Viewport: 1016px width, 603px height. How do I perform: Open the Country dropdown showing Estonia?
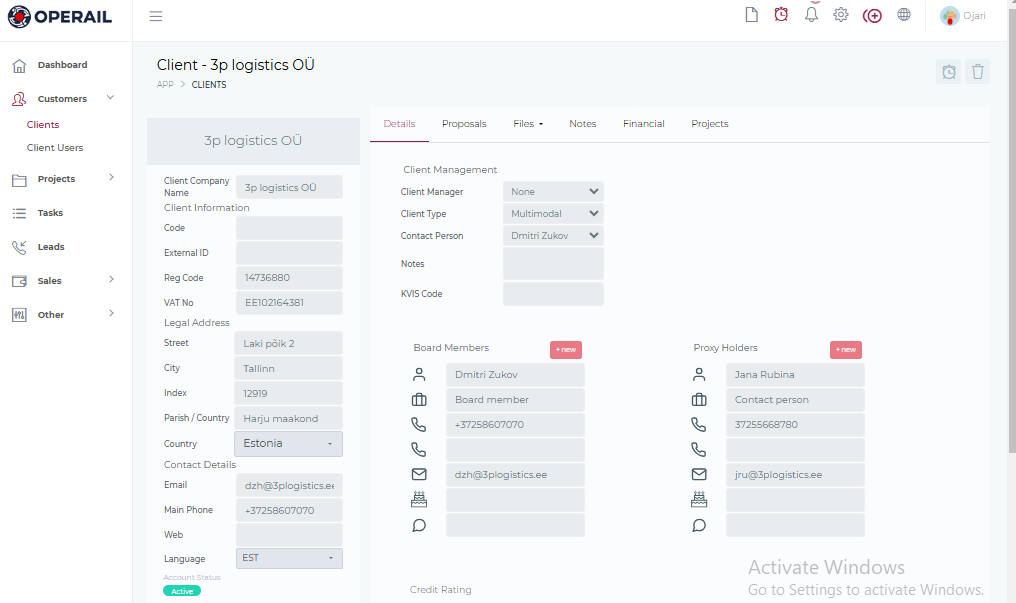click(x=288, y=444)
